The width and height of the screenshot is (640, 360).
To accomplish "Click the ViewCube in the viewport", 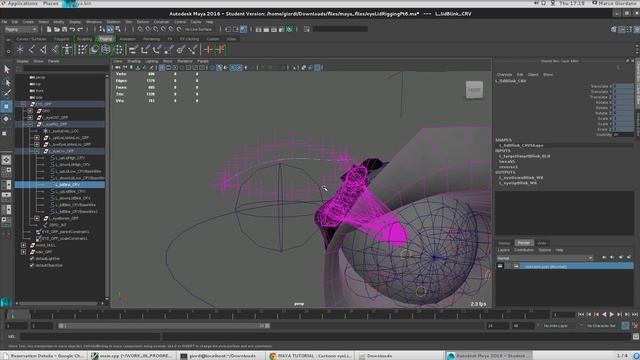I will pyautogui.click(x=474, y=90).
